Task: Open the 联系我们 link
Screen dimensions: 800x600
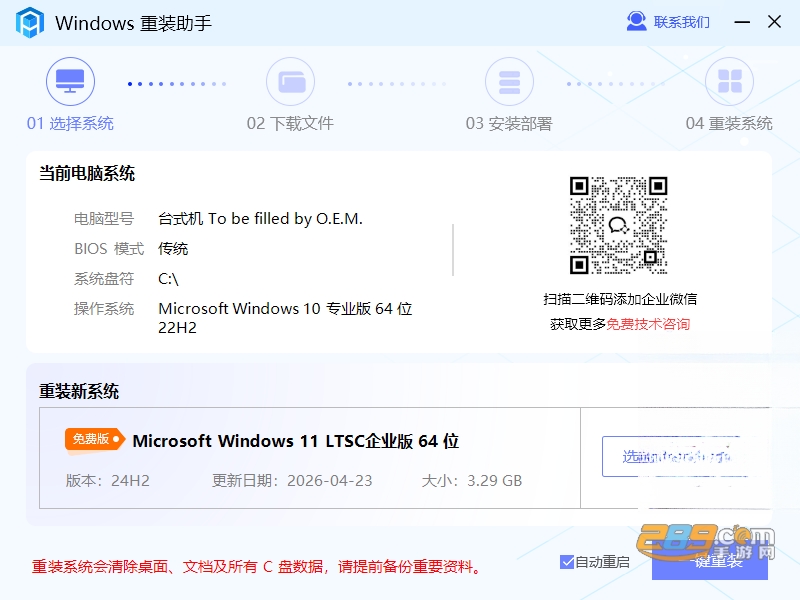Action: coord(681,22)
